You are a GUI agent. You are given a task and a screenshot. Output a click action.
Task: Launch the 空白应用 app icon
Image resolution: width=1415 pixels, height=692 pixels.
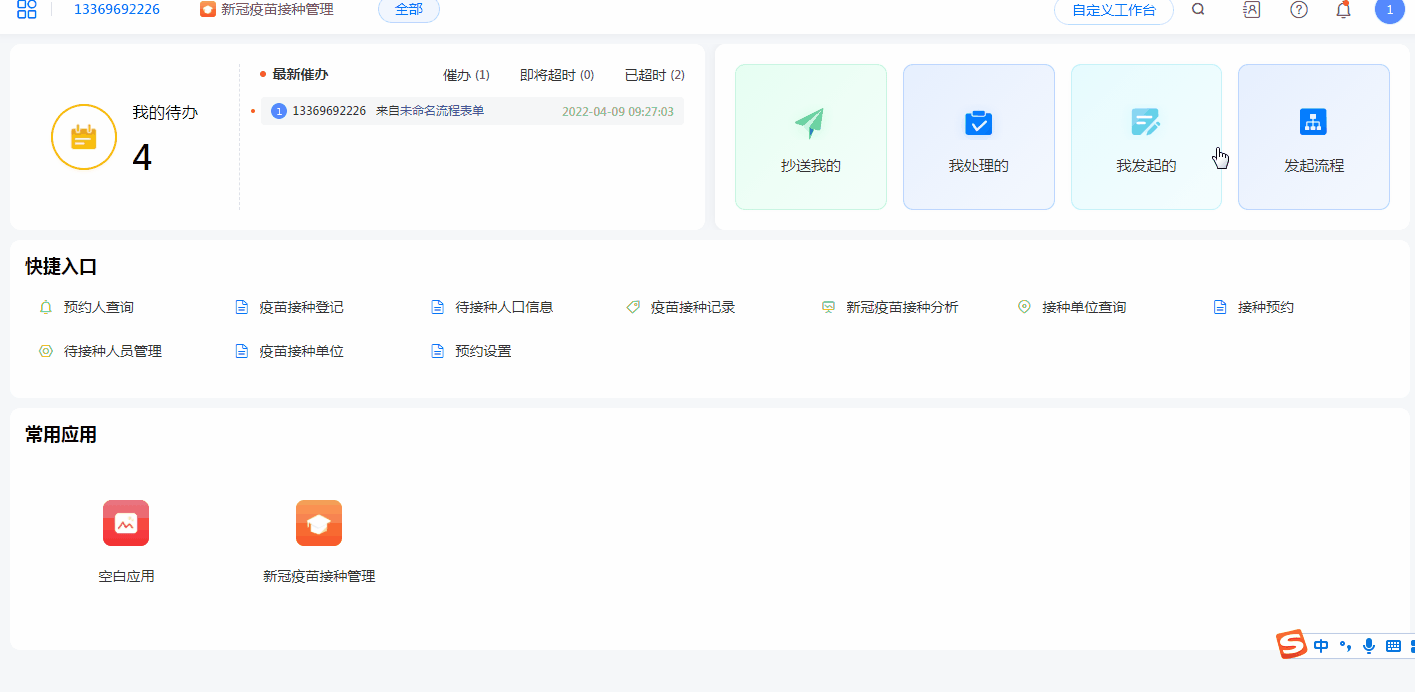[126, 523]
